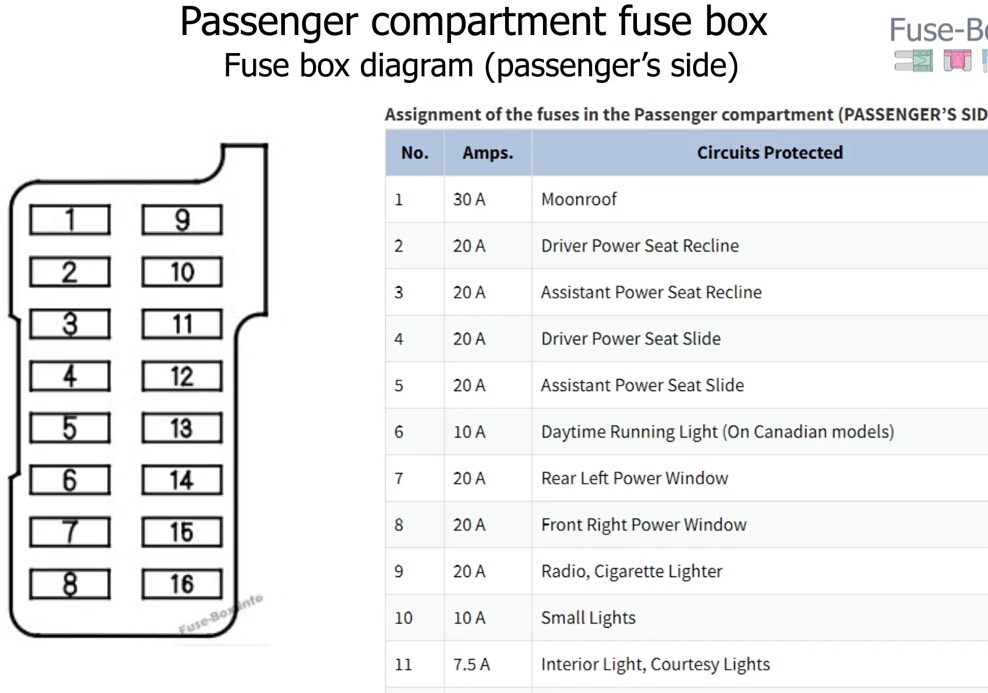Image resolution: width=988 pixels, height=693 pixels.
Task: Click fuse slot 1 in the diagram
Action: pos(70,220)
